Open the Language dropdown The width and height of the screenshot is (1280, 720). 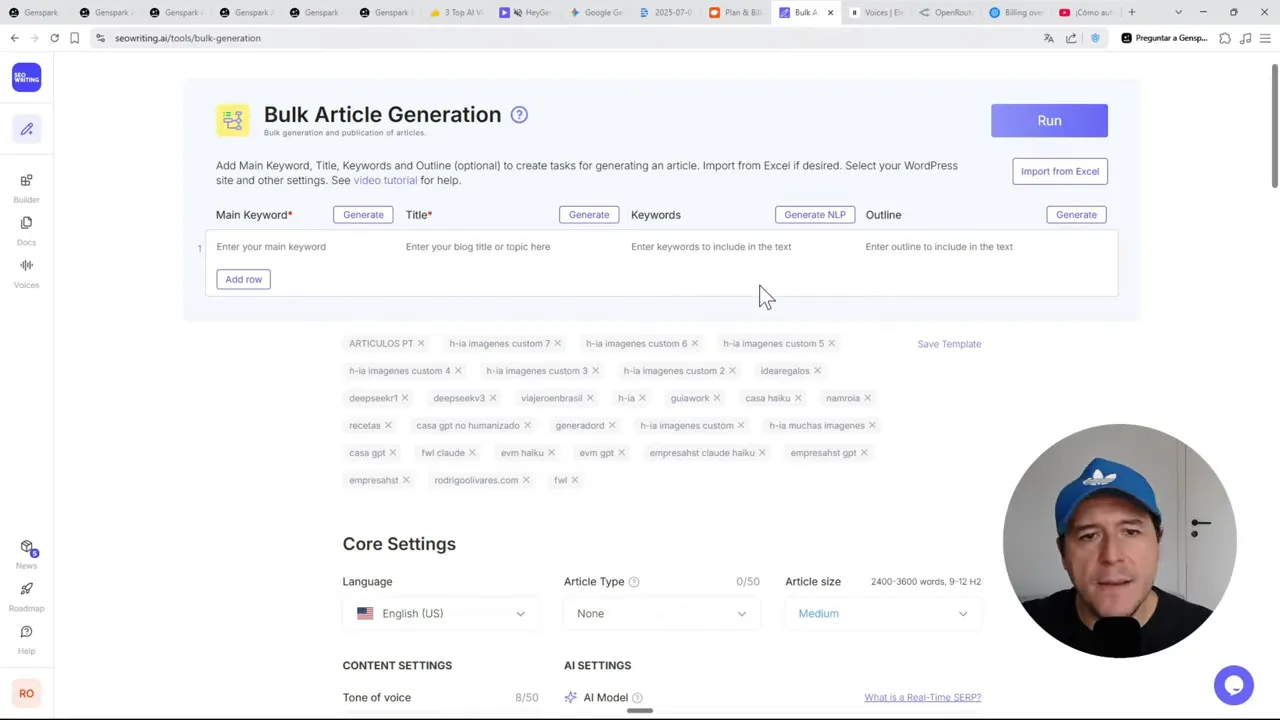tap(440, 613)
